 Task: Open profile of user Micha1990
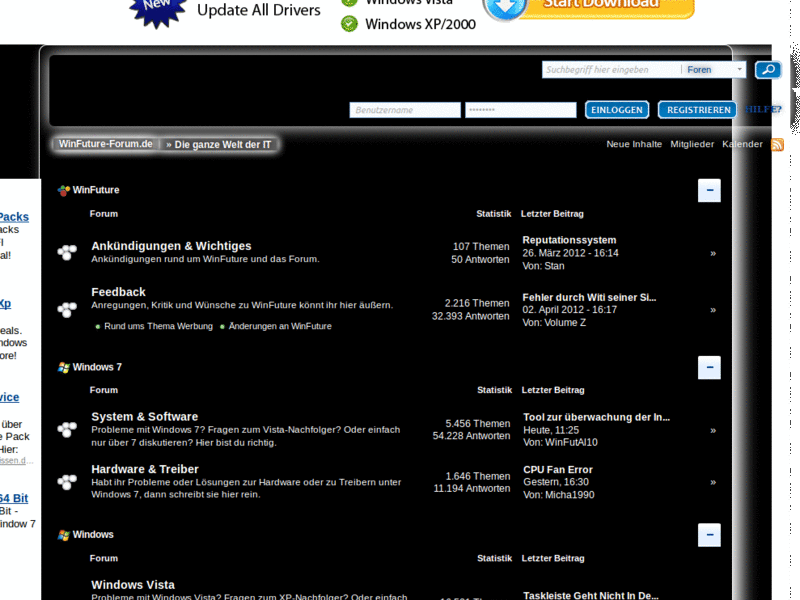(x=569, y=495)
